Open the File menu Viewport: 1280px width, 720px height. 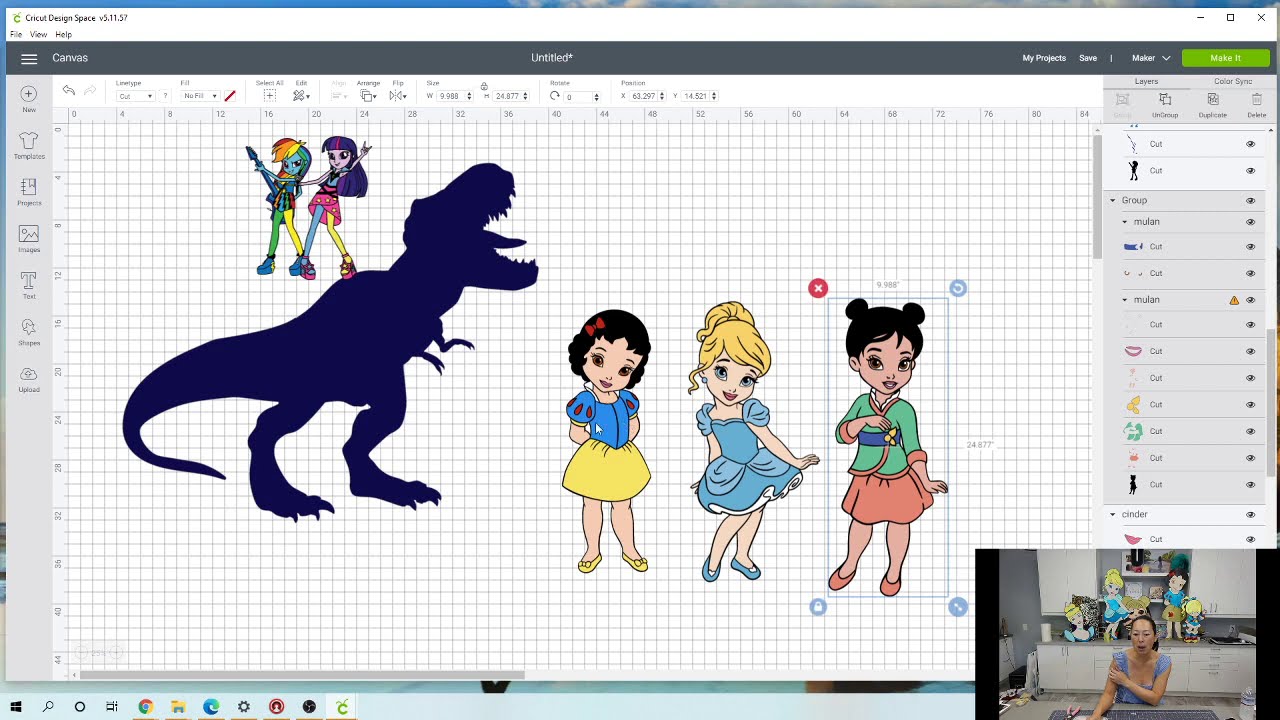16,35
